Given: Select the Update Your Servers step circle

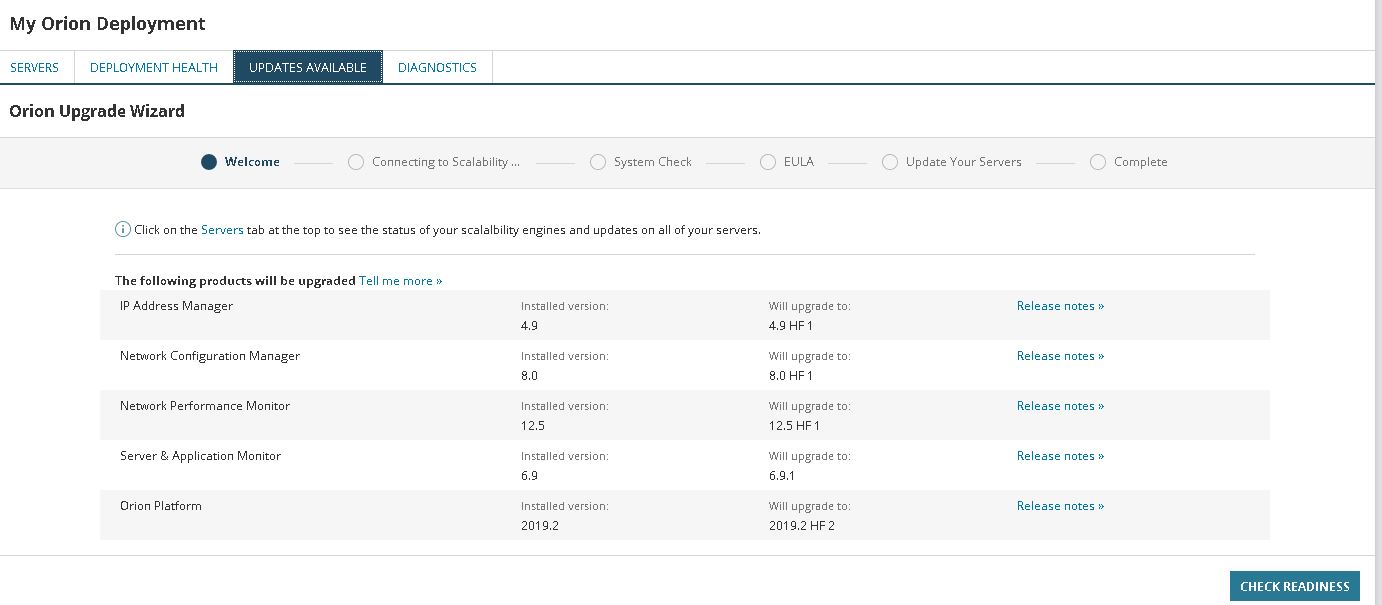Looking at the screenshot, I should tap(890, 162).
